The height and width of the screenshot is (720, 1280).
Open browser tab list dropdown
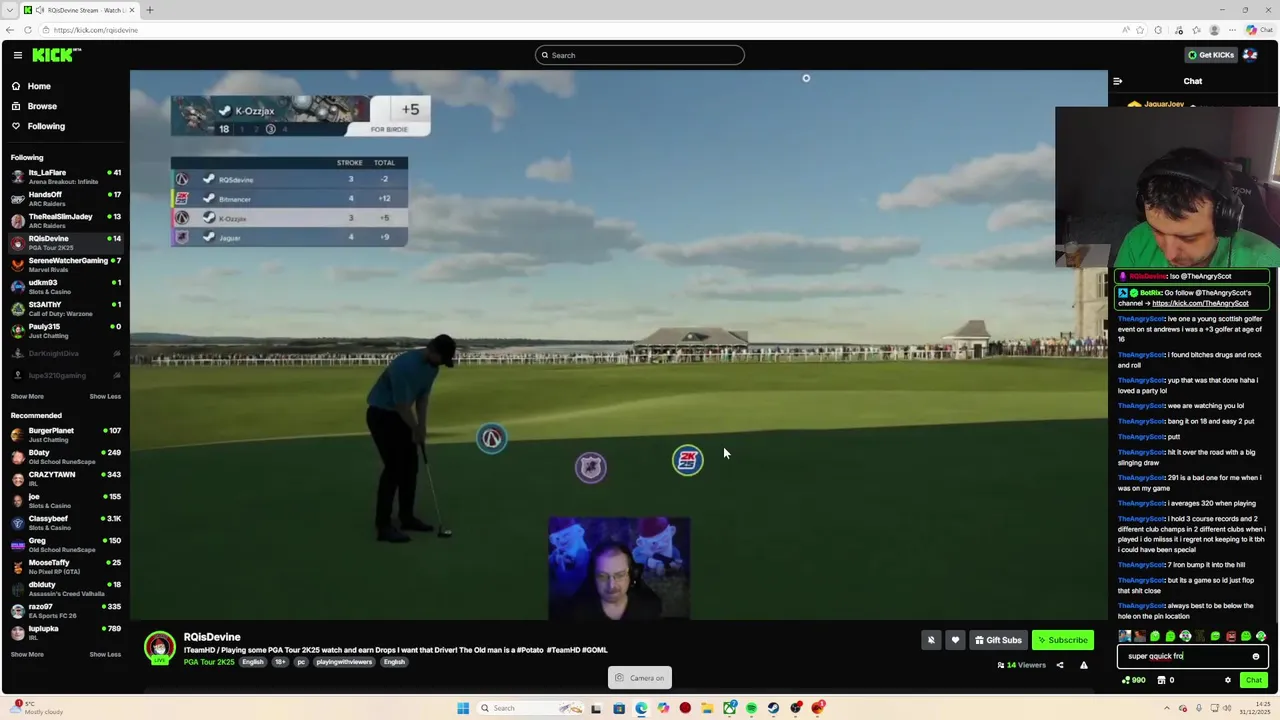[x=10, y=10]
